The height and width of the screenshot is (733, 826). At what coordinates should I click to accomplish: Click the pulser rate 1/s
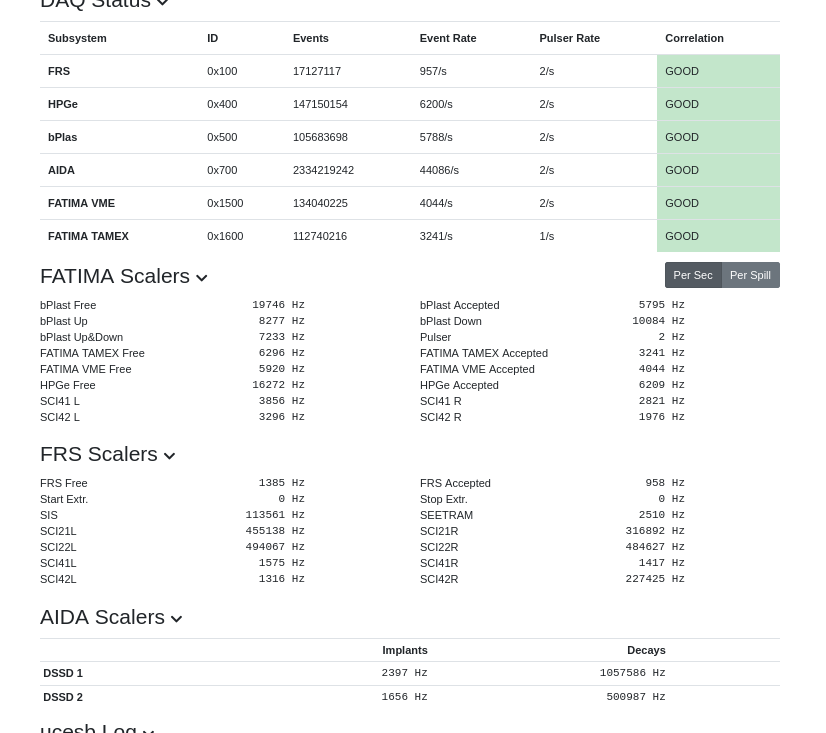(547, 236)
